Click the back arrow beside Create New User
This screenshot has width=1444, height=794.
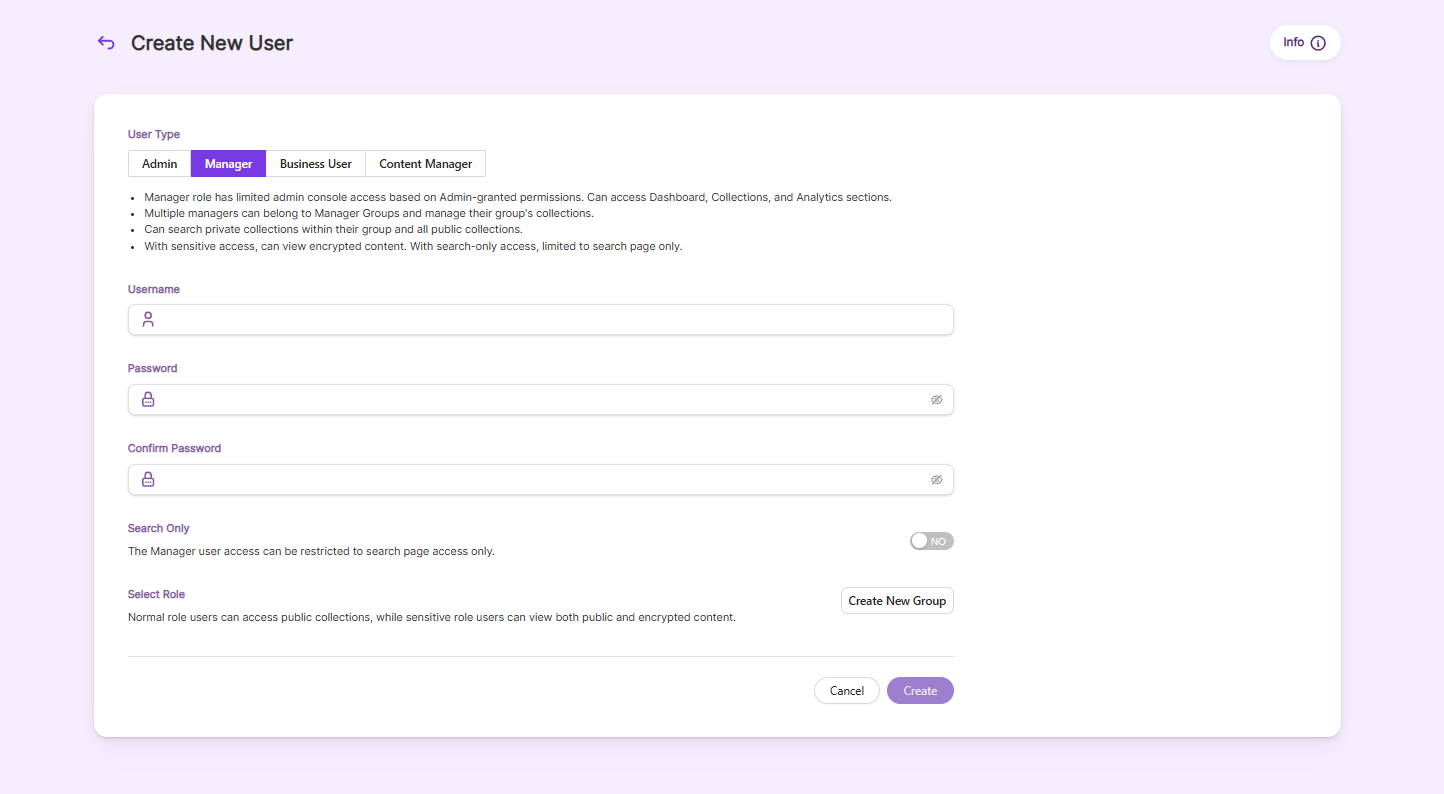pos(106,42)
